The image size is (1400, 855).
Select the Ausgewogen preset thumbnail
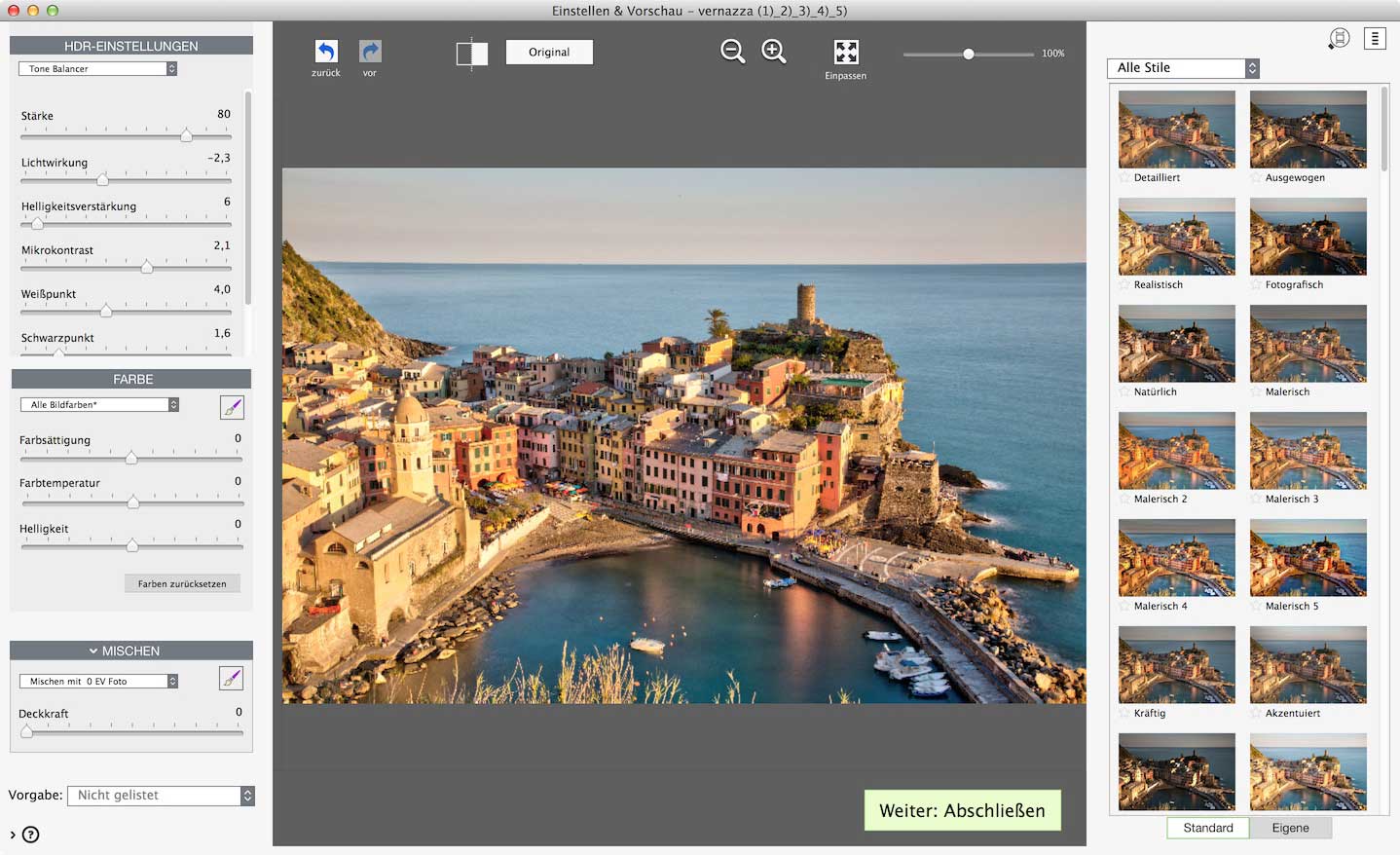pyautogui.click(x=1308, y=130)
